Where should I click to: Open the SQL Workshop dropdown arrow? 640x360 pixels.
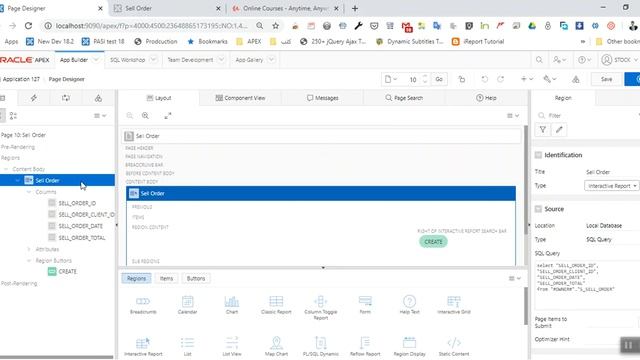click(x=153, y=60)
